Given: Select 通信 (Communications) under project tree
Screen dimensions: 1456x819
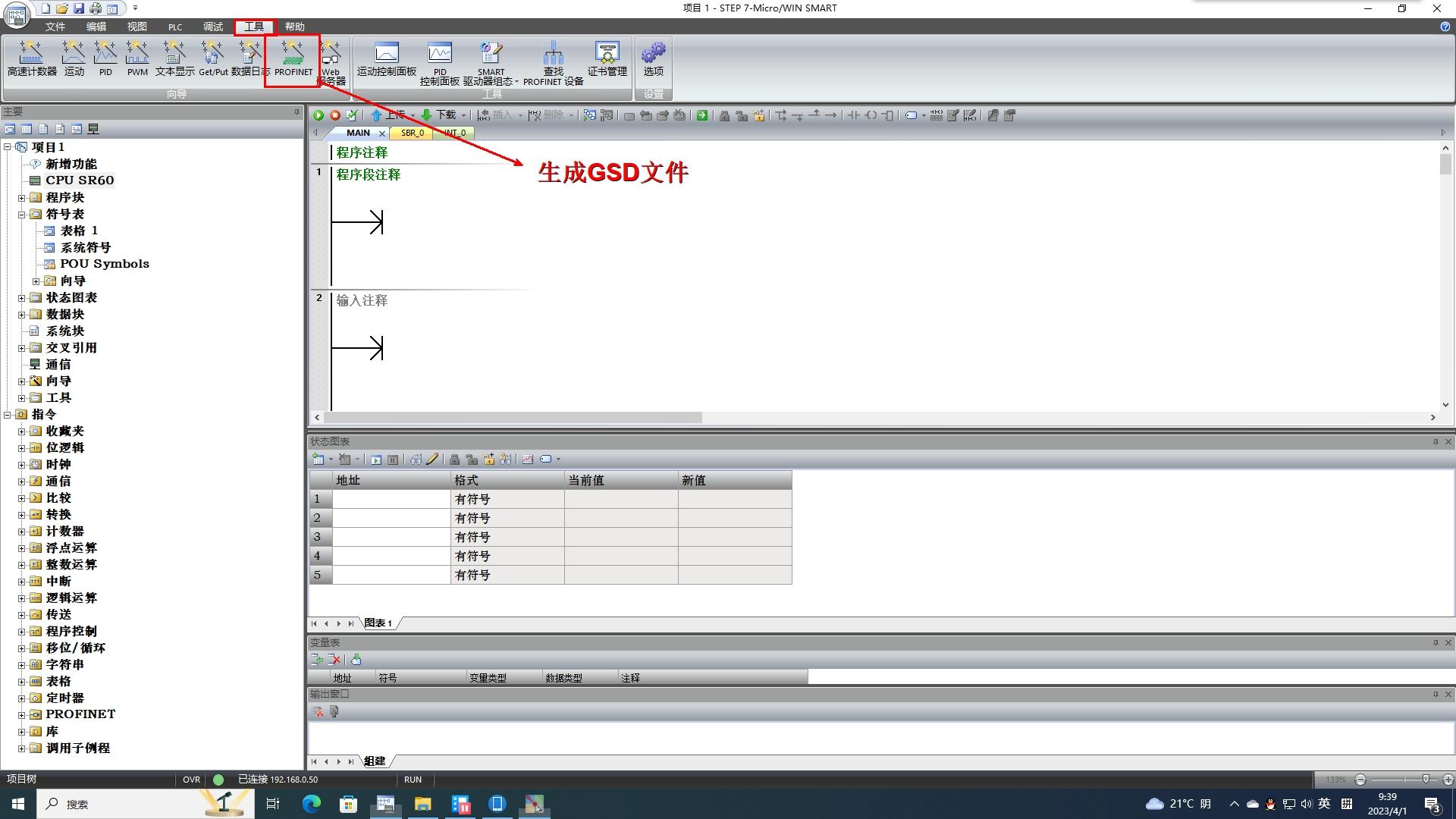Looking at the screenshot, I should click(58, 365).
